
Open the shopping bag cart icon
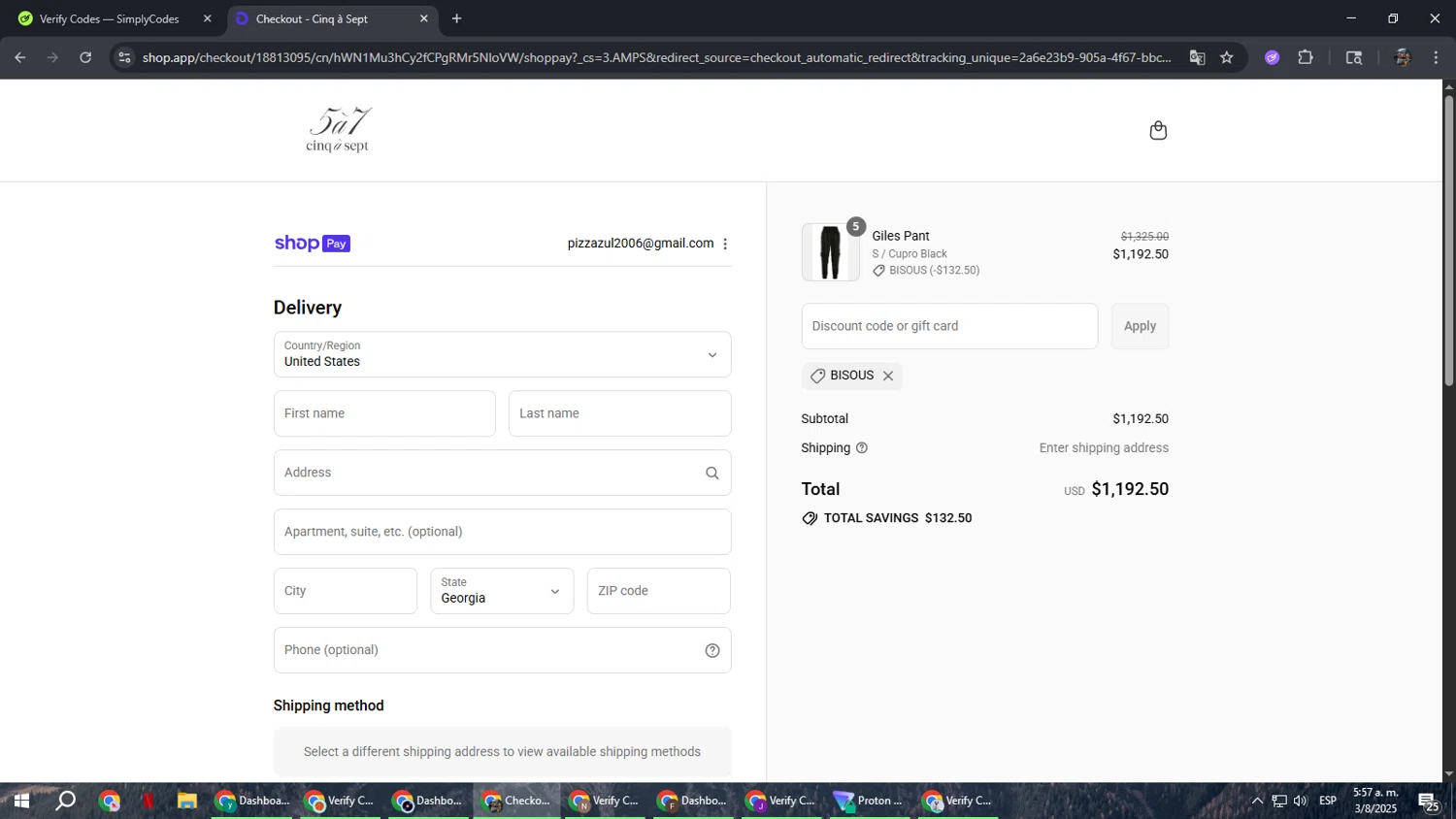point(1158,131)
